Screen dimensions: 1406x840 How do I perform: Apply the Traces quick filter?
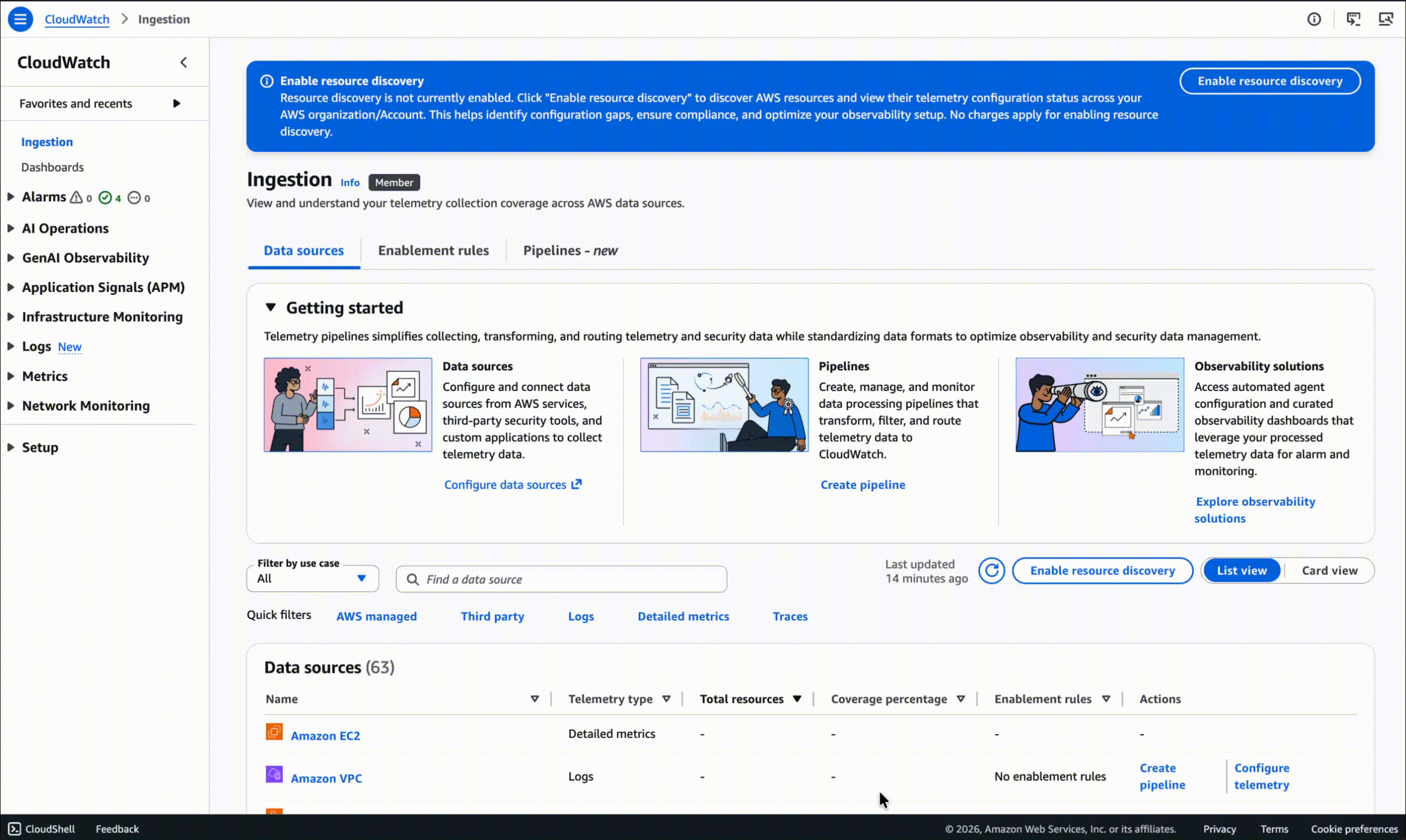coord(790,617)
